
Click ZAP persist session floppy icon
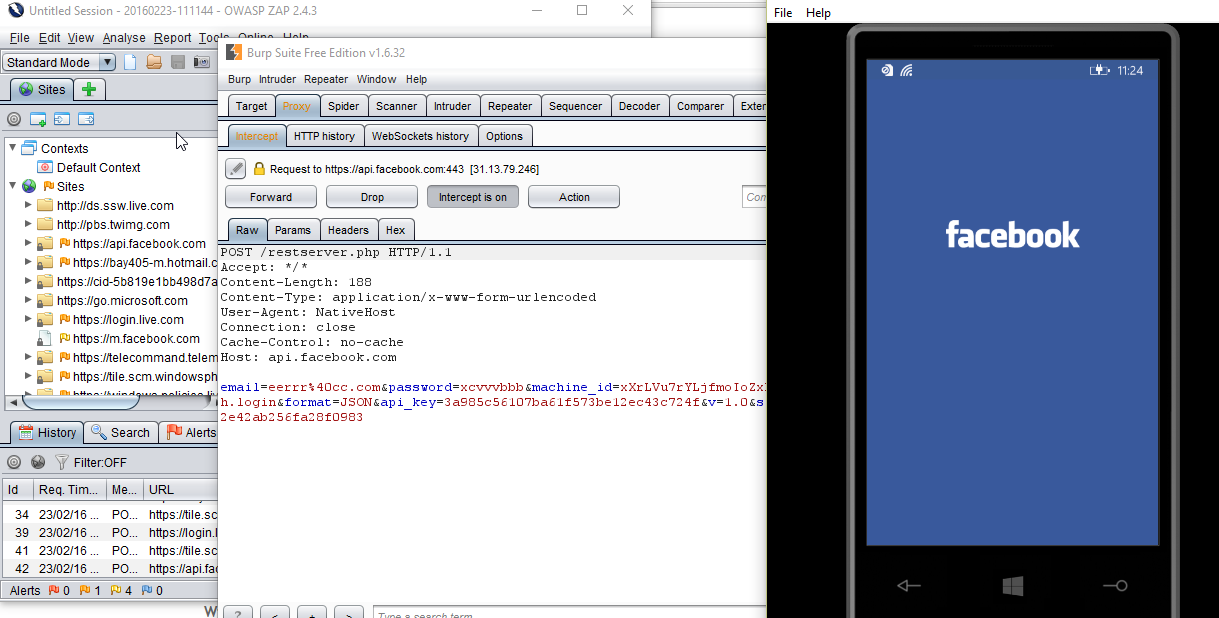(178, 62)
